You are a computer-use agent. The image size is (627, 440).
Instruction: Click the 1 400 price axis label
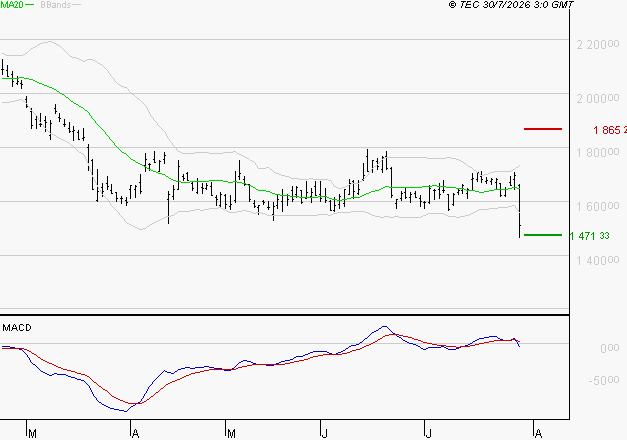[598, 260]
